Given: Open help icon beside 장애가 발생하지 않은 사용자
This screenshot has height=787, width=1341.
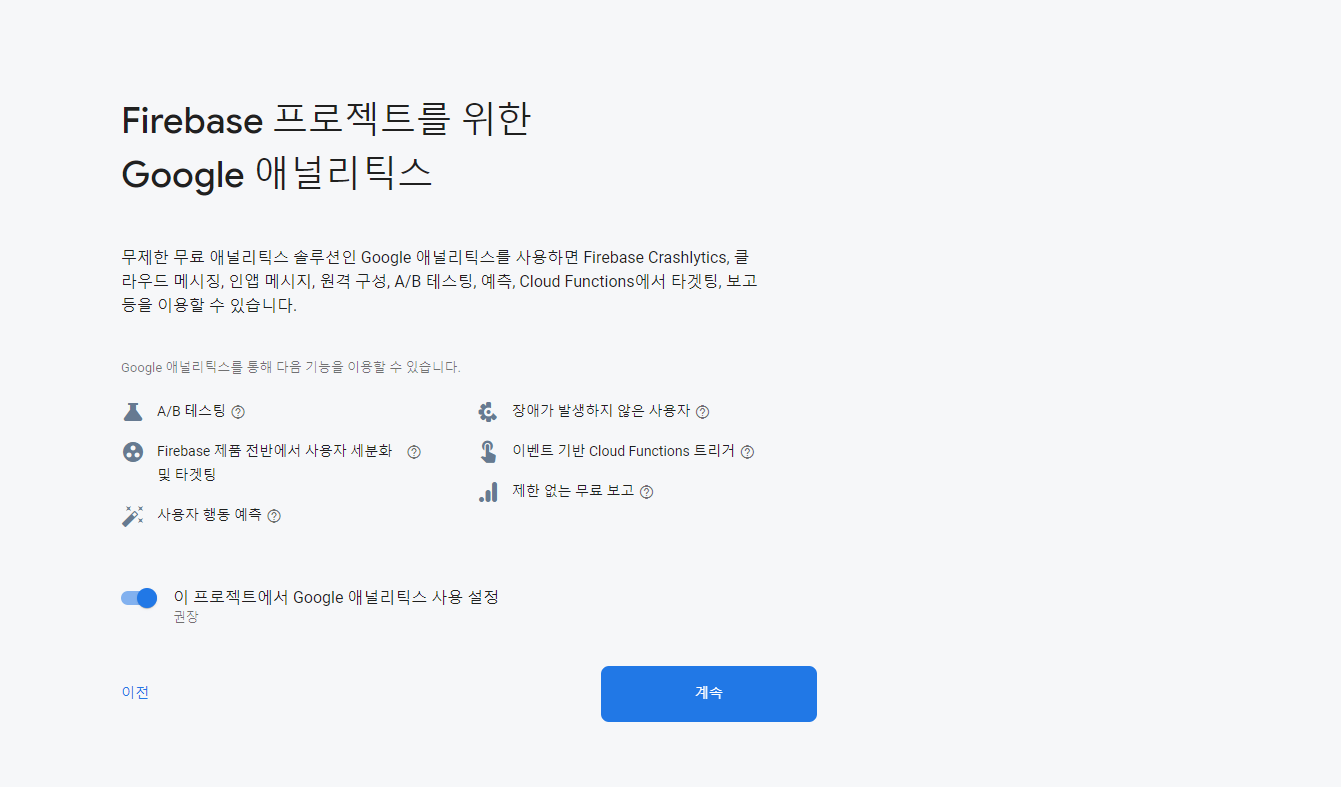Looking at the screenshot, I should 703,412.
